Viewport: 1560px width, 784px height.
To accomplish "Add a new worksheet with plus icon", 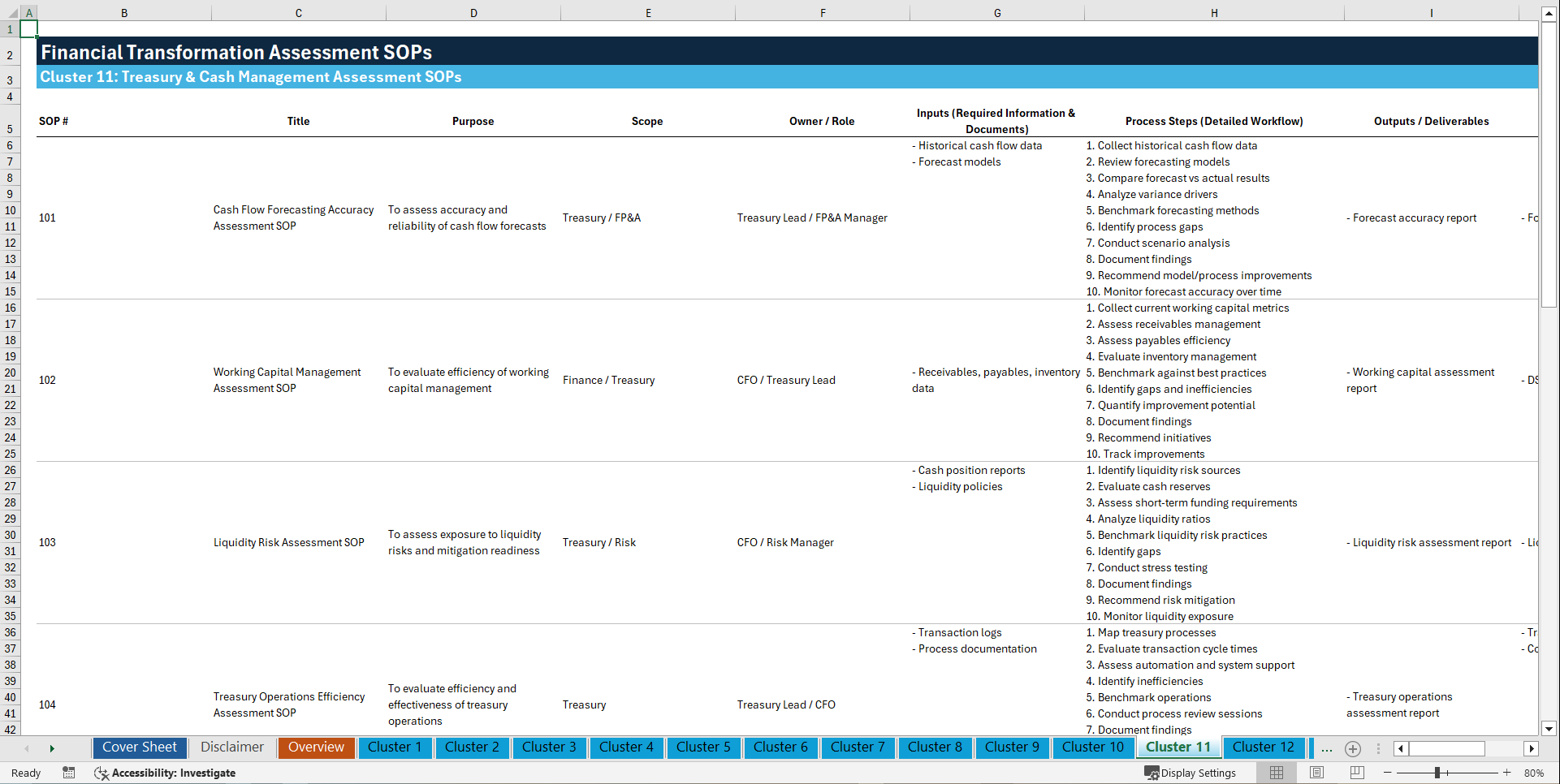I will (x=1353, y=748).
